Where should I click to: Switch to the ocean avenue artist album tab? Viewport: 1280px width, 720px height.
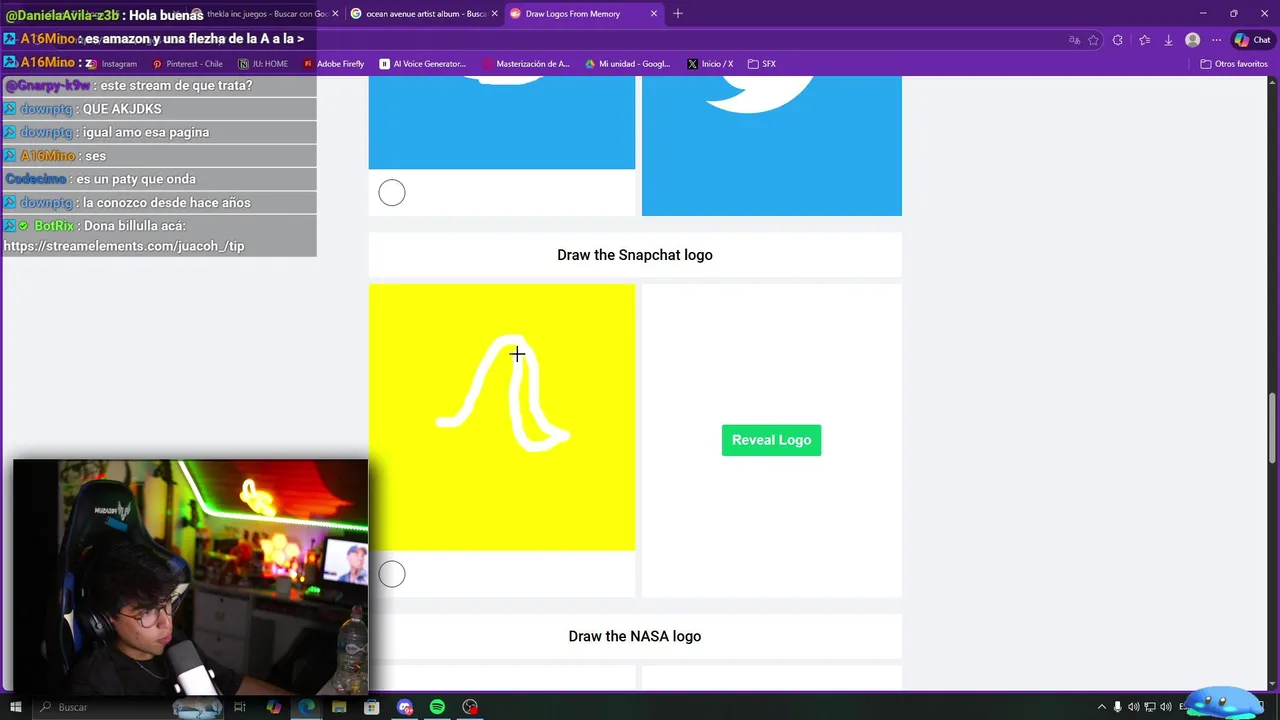tap(424, 14)
